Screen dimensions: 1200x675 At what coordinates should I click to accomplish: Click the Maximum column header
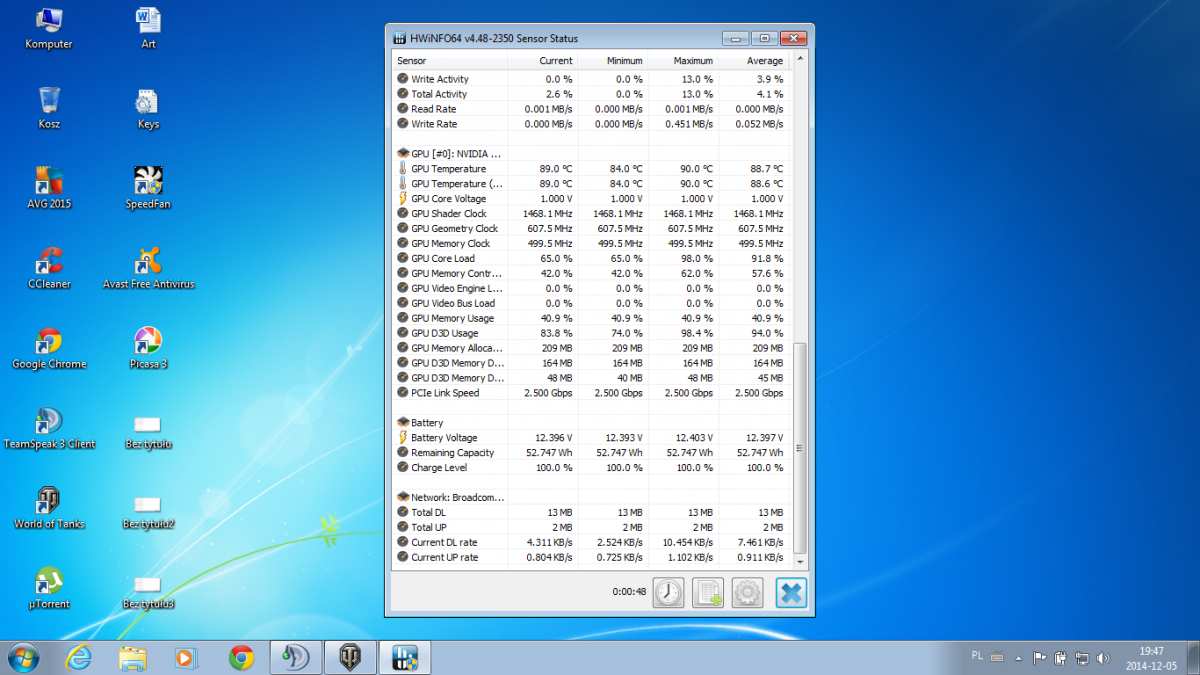682,61
